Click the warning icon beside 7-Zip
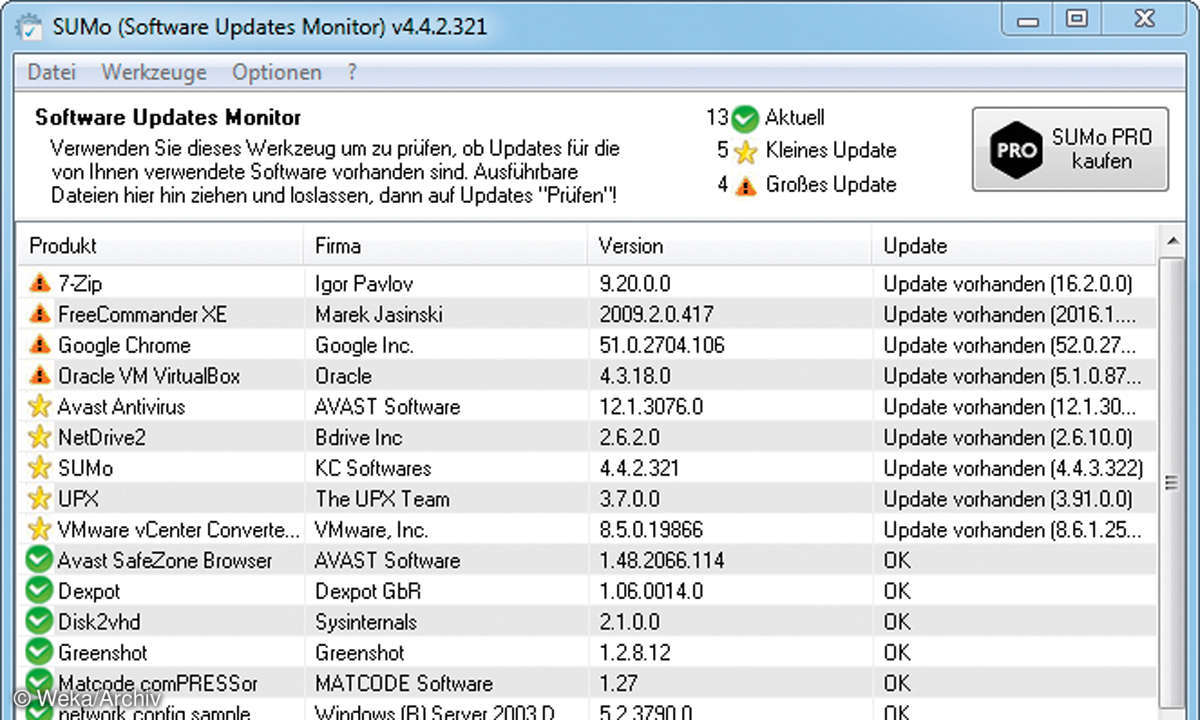Viewport: 1200px width, 720px height. tap(39, 284)
